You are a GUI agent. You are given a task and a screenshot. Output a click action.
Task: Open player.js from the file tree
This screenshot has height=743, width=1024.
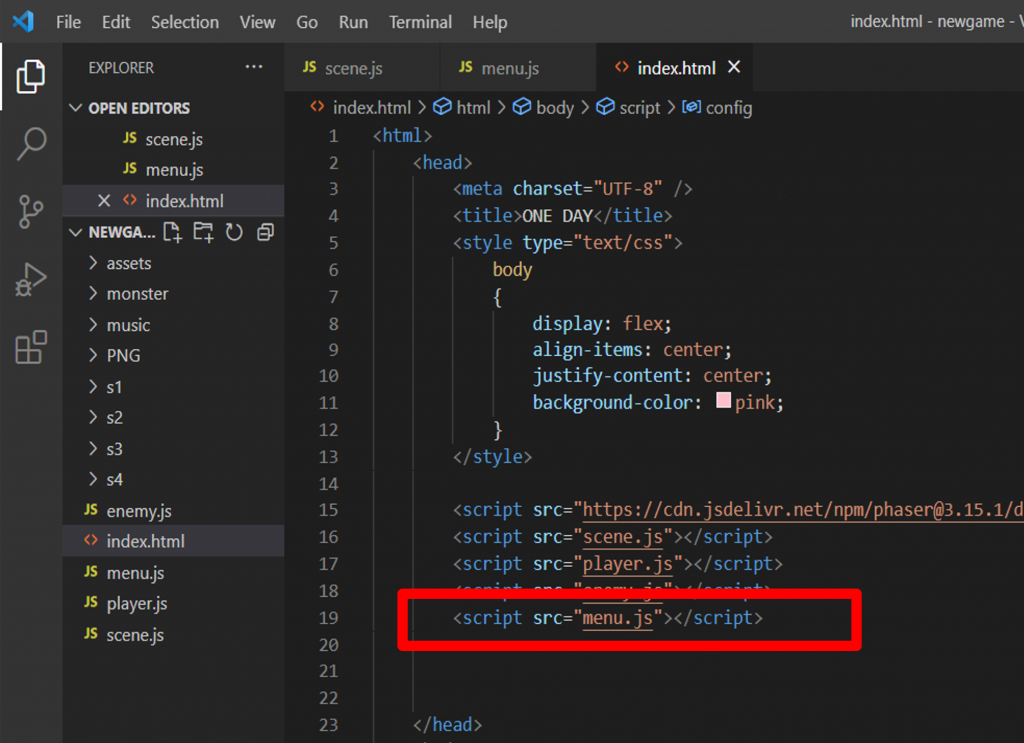point(174,603)
